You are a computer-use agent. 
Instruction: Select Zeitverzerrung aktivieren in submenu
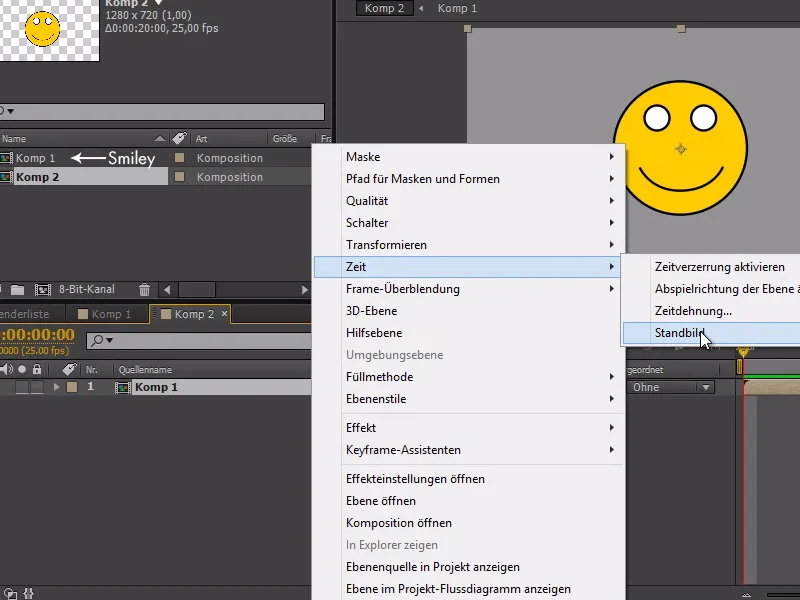click(711, 267)
